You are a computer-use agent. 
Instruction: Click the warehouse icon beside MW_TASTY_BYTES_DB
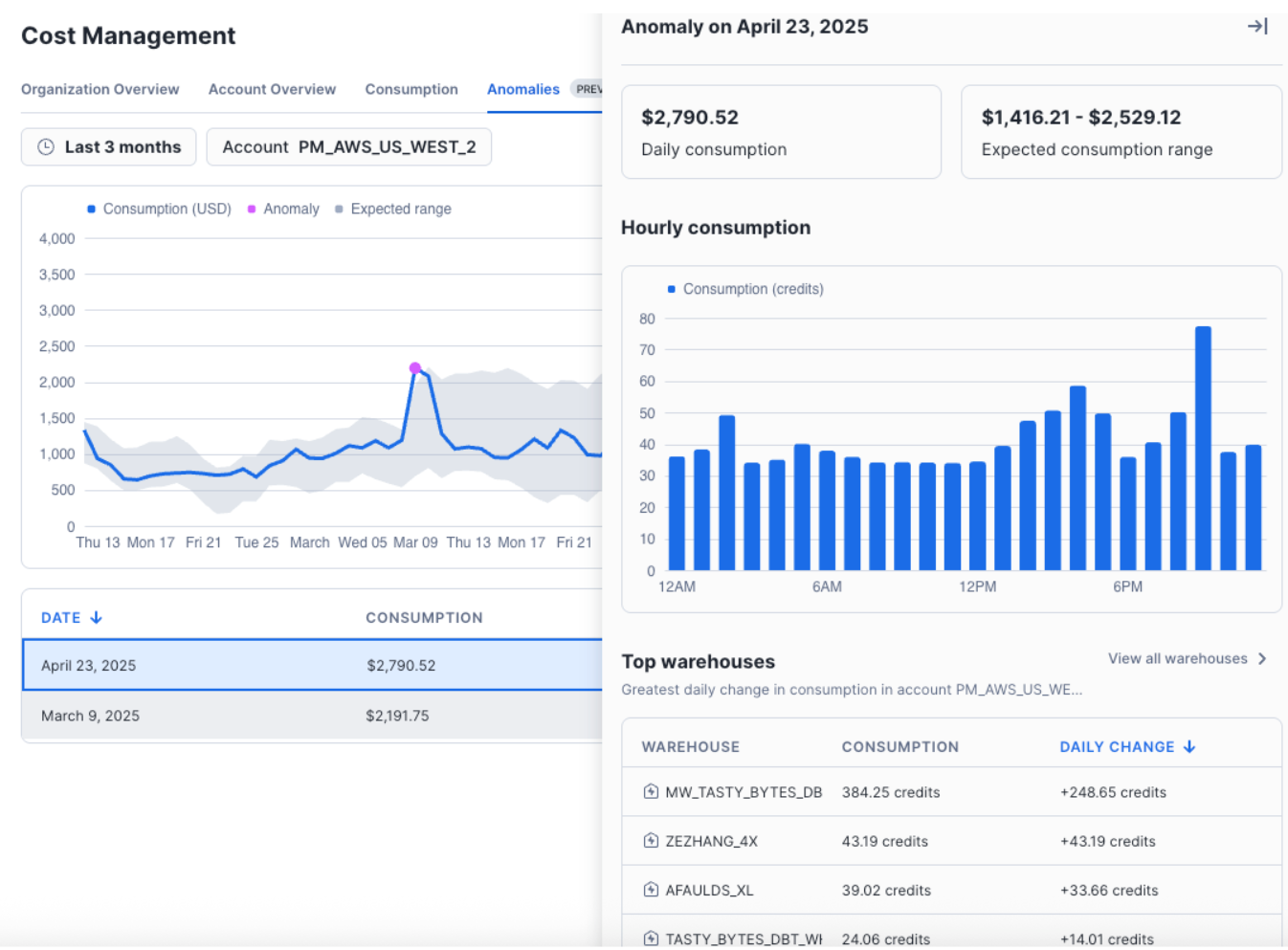650,792
